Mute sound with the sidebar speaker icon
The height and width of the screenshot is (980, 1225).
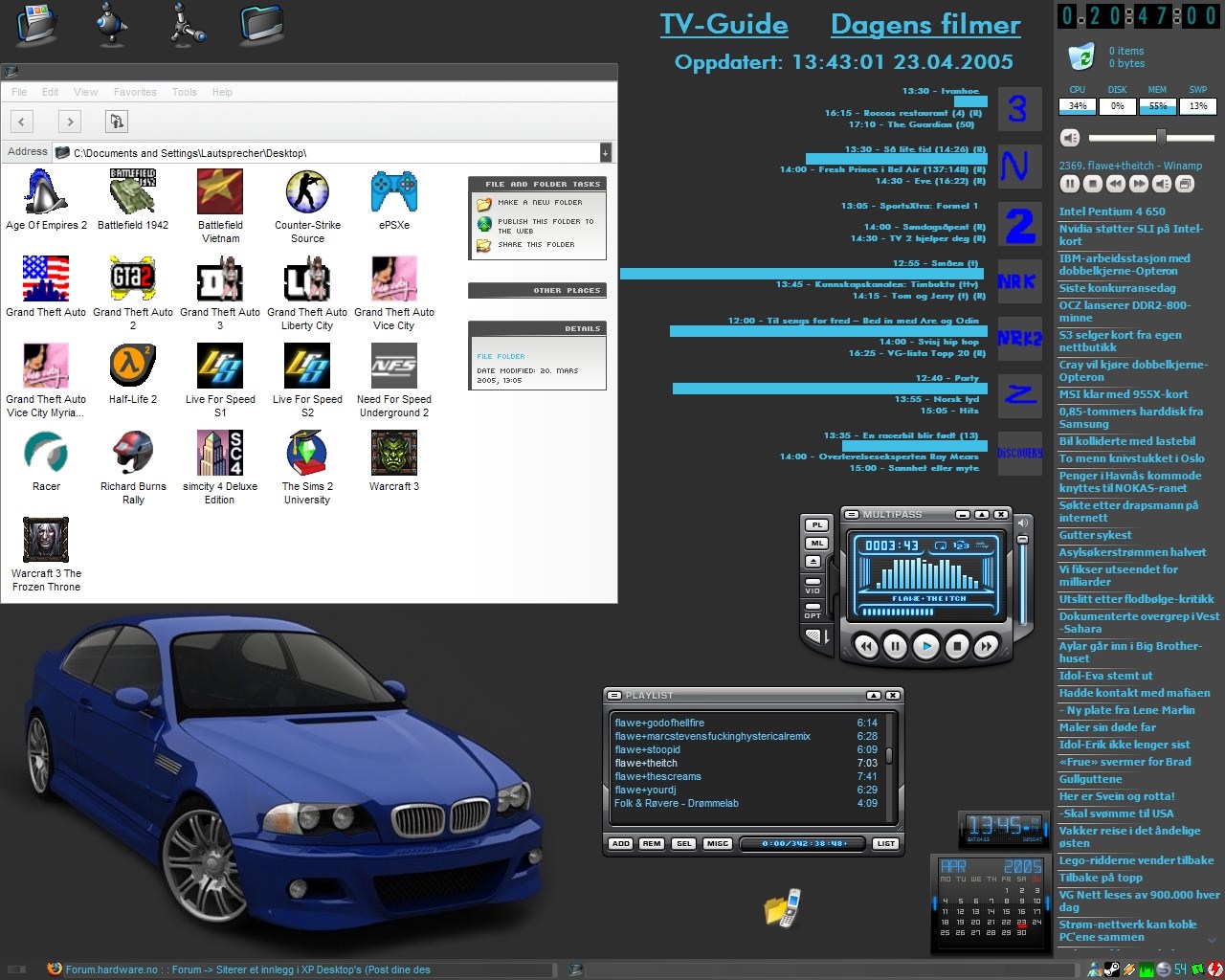(1070, 138)
